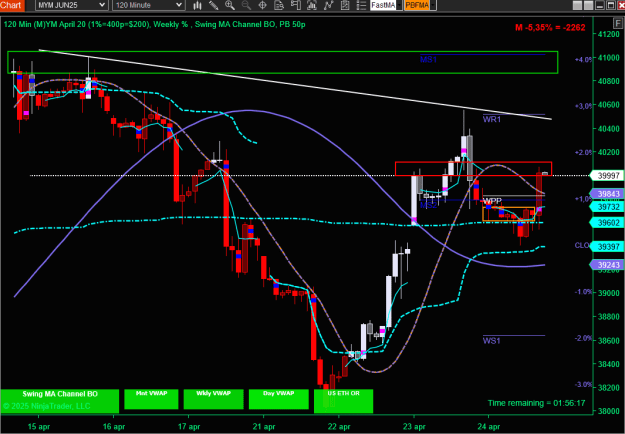Select the orange Chart tab
This screenshot has height=434, width=625.
[12, 5]
